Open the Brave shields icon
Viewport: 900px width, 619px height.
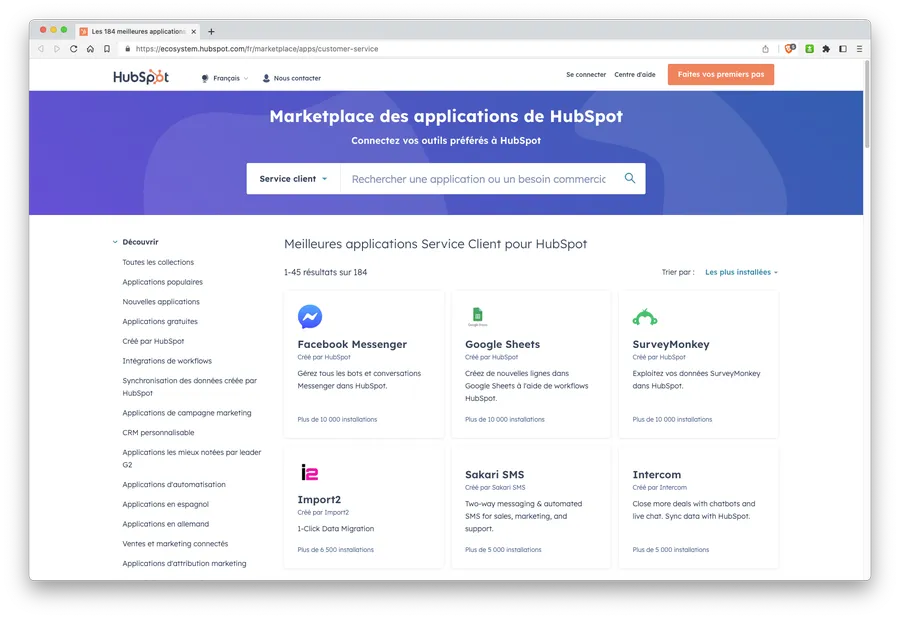(x=790, y=49)
